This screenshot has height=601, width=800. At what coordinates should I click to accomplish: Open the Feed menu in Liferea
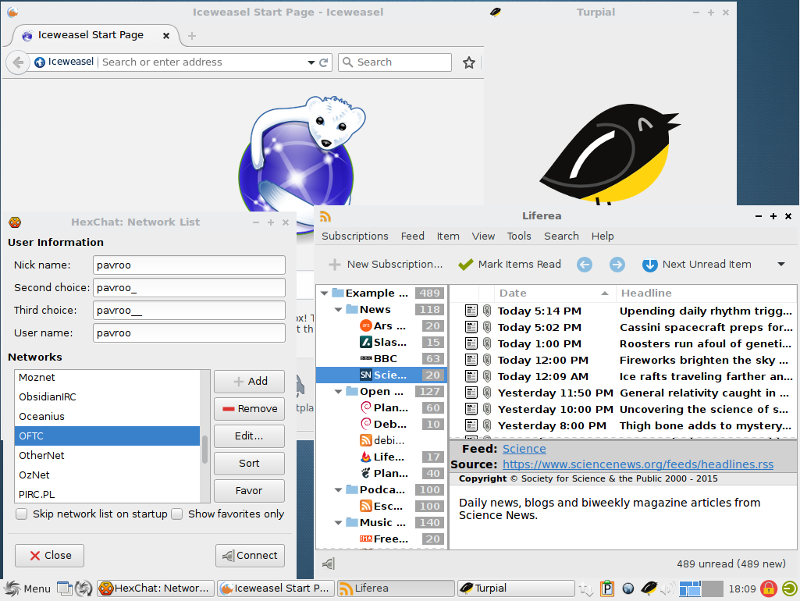click(412, 236)
